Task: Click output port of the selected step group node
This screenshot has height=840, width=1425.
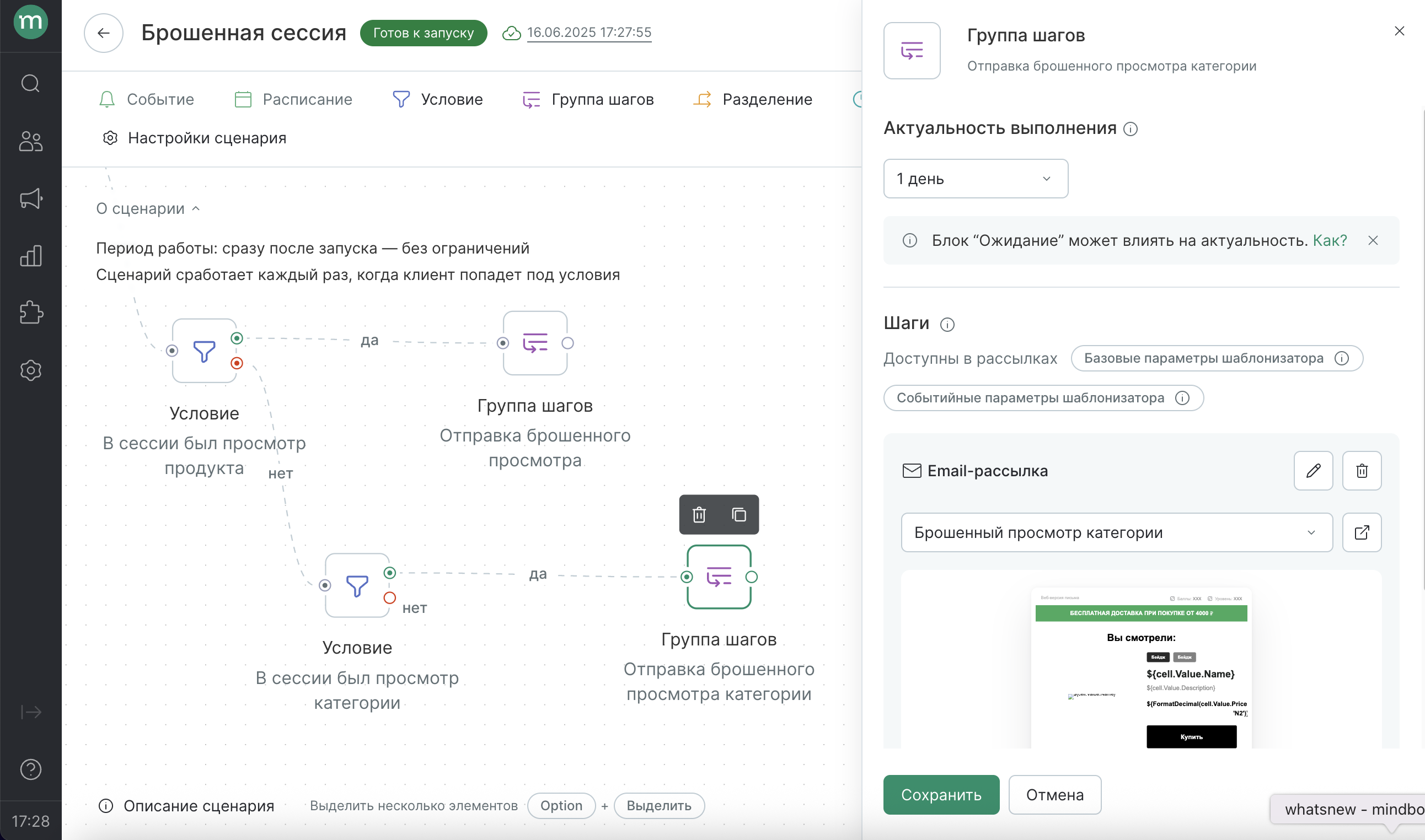Action: click(x=751, y=577)
